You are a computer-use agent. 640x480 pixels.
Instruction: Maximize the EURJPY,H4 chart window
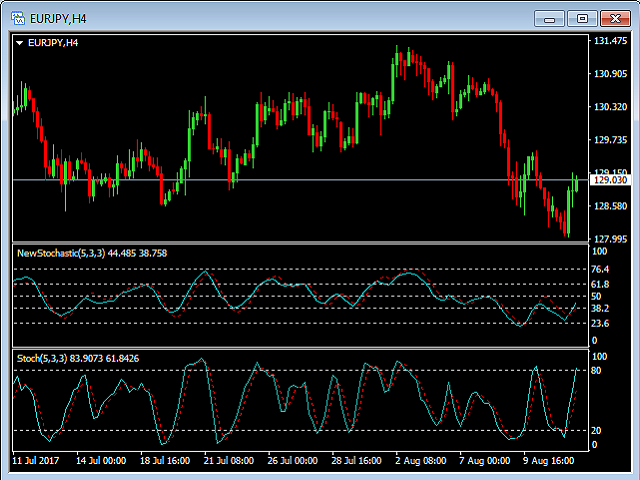coord(582,18)
